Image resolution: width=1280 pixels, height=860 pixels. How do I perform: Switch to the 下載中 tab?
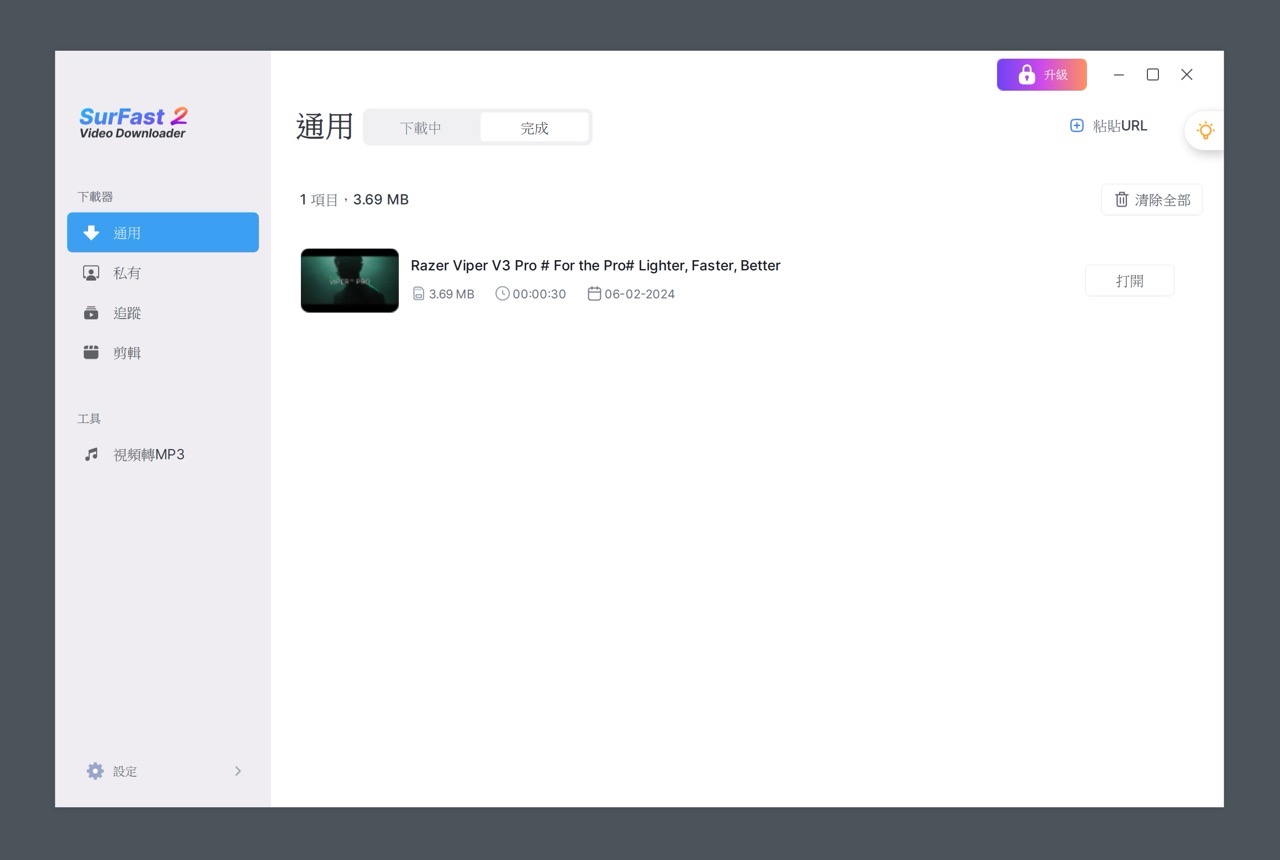tap(421, 127)
